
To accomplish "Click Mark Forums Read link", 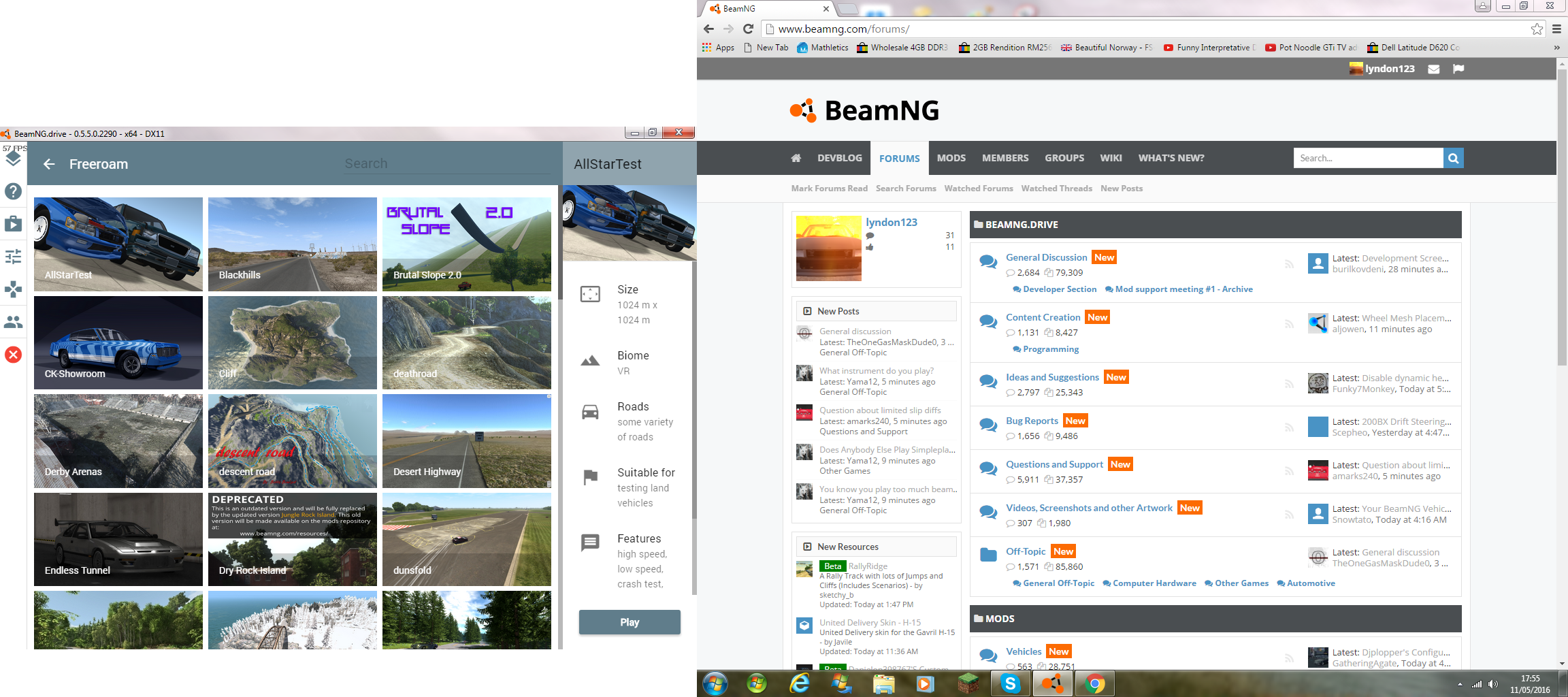I will 829,189.
